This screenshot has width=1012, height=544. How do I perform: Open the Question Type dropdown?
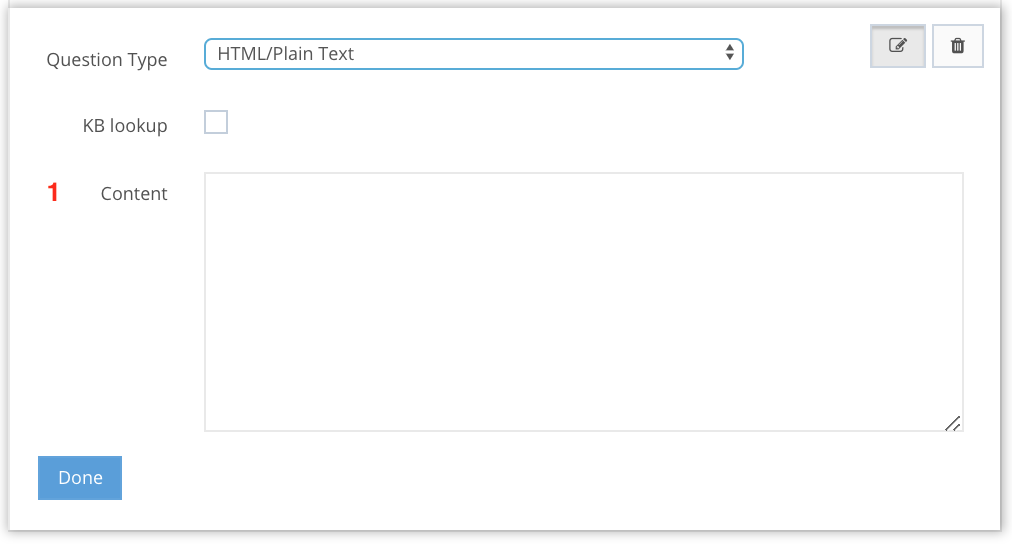(x=473, y=54)
